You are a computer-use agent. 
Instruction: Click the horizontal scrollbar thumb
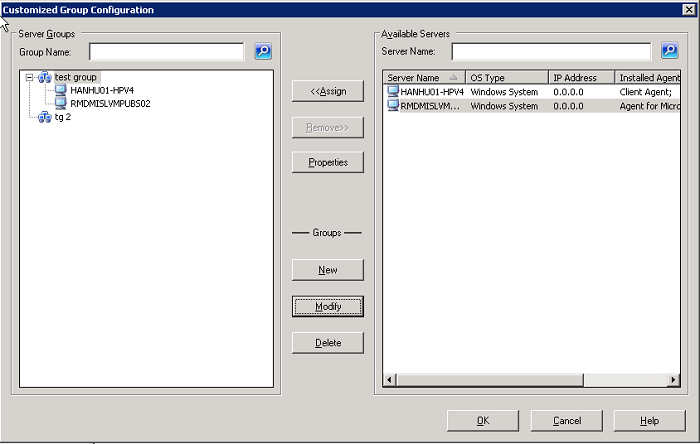click(x=489, y=380)
